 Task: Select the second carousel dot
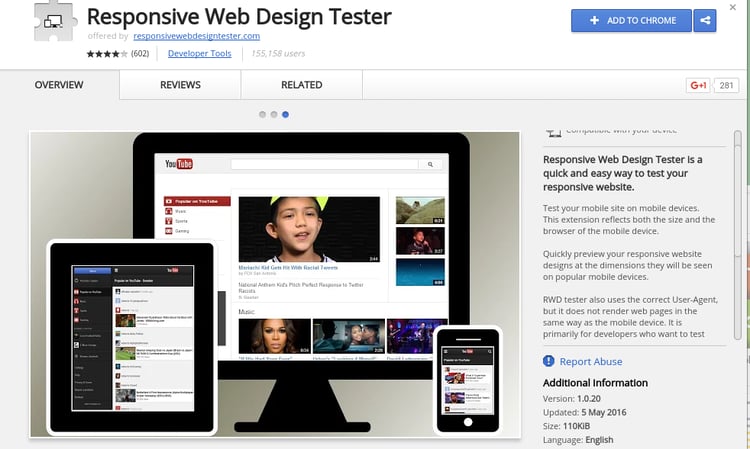[274, 115]
